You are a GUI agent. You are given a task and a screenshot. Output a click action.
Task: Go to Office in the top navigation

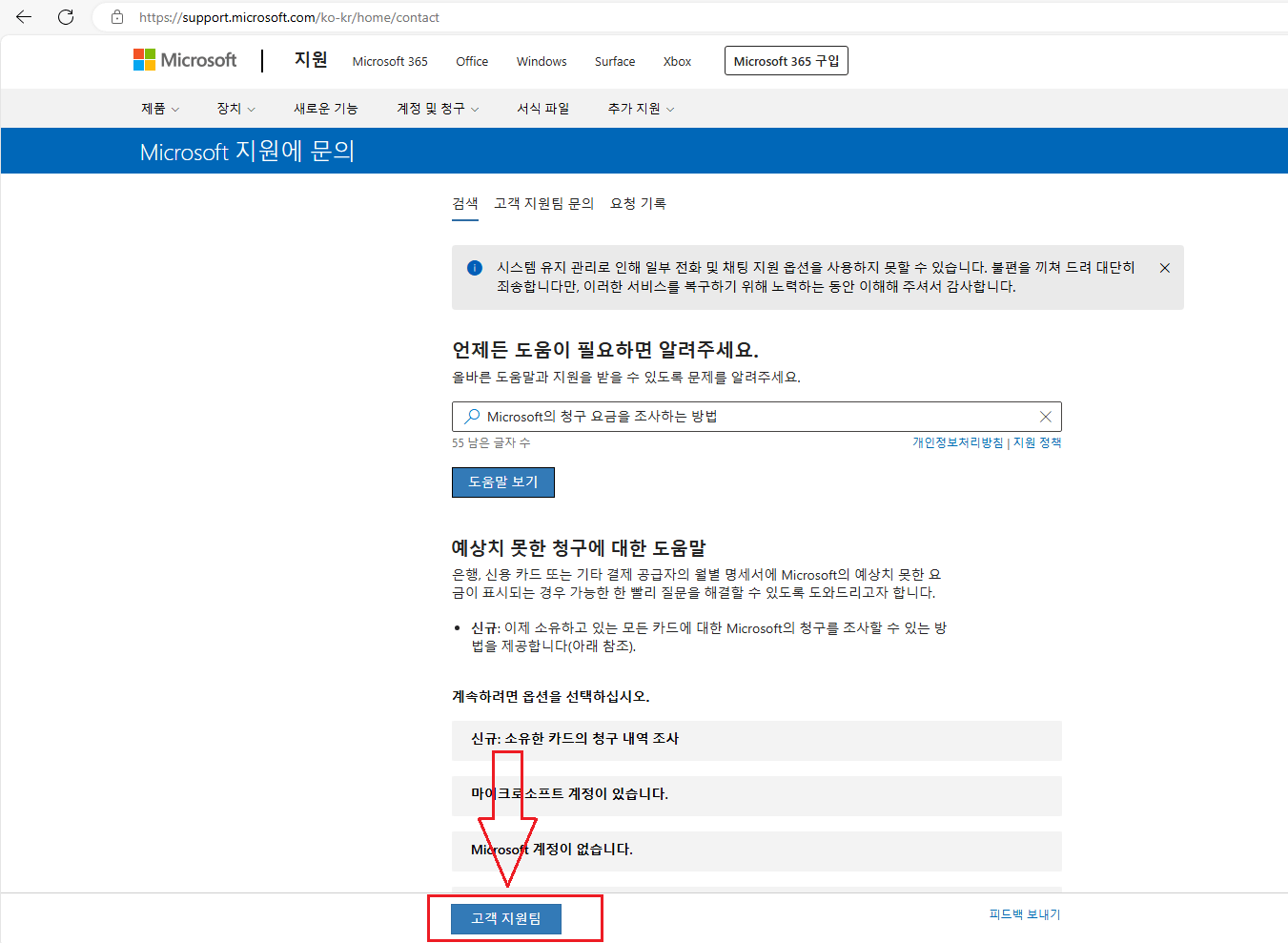pyautogui.click(x=472, y=61)
